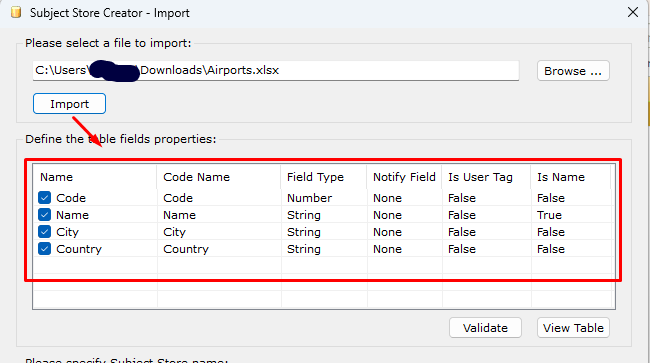Click the file path input field

pos(276,70)
